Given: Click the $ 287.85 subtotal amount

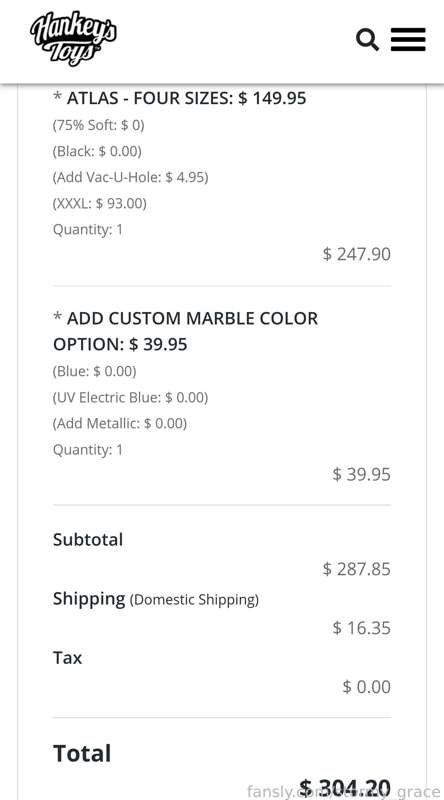Looking at the screenshot, I should [x=357, y=568].
